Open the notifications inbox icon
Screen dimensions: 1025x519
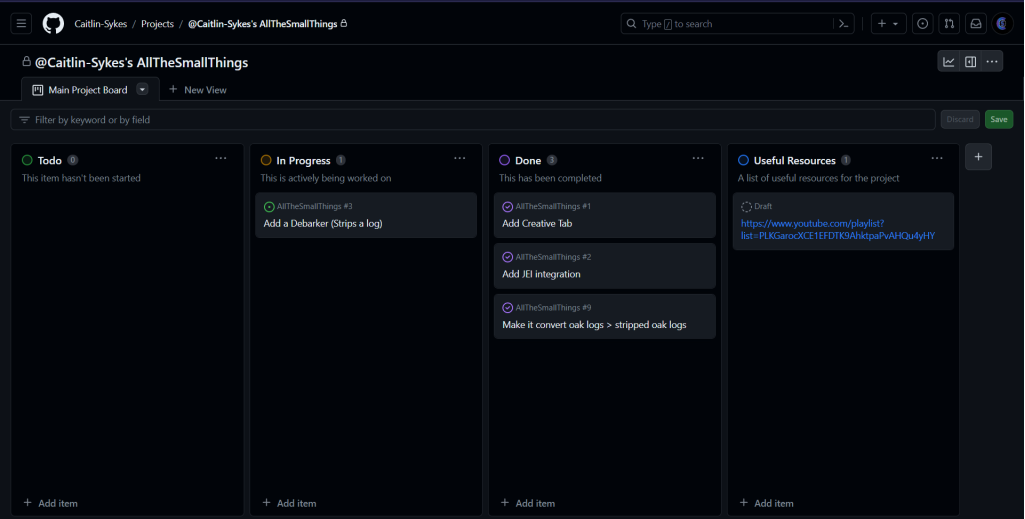point(975,24)
